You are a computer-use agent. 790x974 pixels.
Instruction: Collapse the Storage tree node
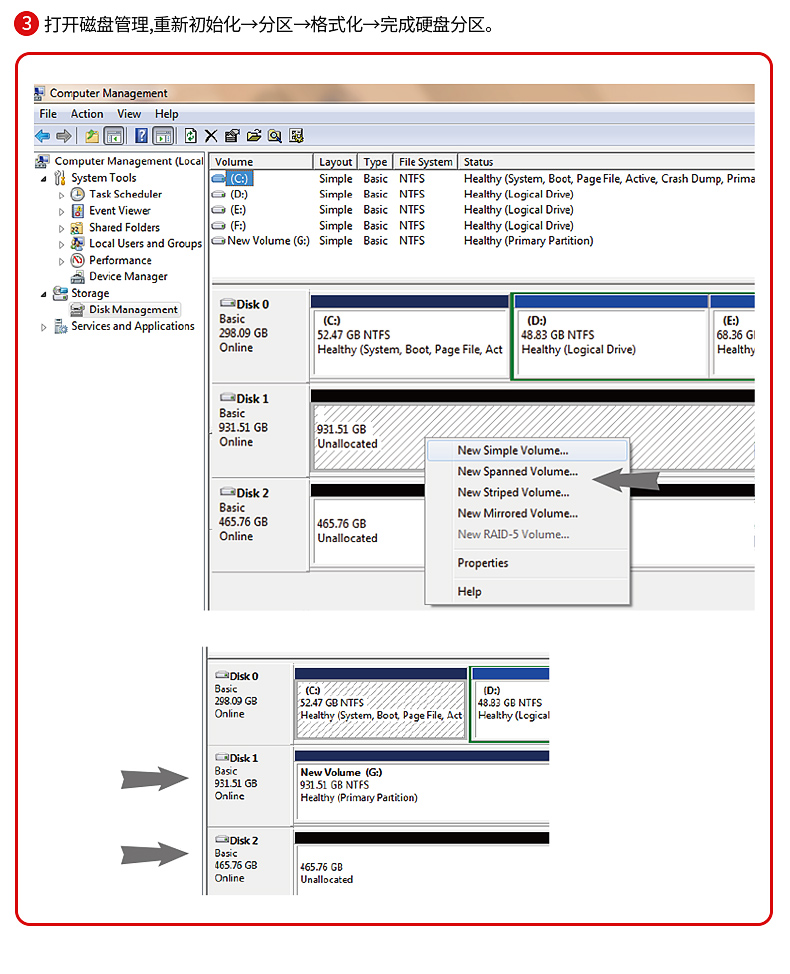tap(43, 294)
